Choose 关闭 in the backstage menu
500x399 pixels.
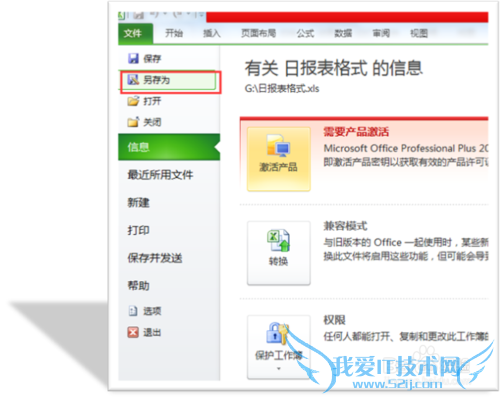click(x=169, y=122)
